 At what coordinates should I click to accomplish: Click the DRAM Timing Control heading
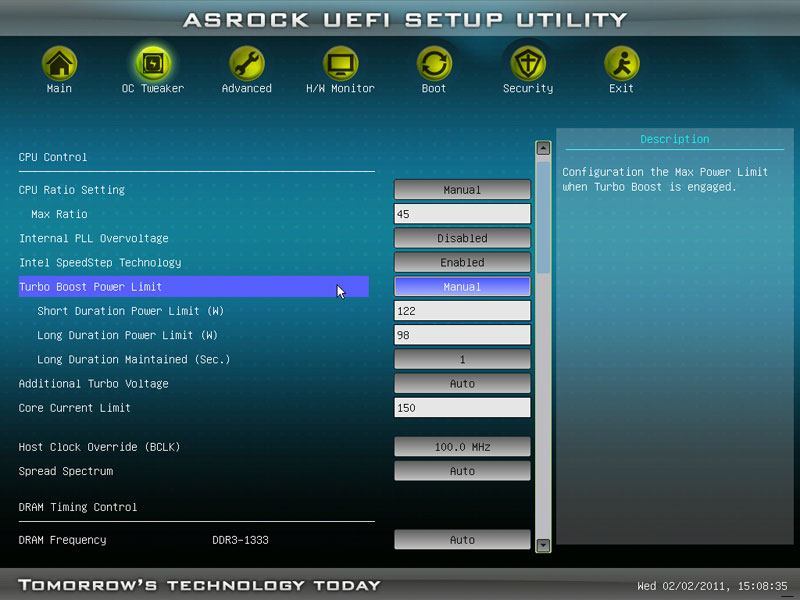coord(78,507)
